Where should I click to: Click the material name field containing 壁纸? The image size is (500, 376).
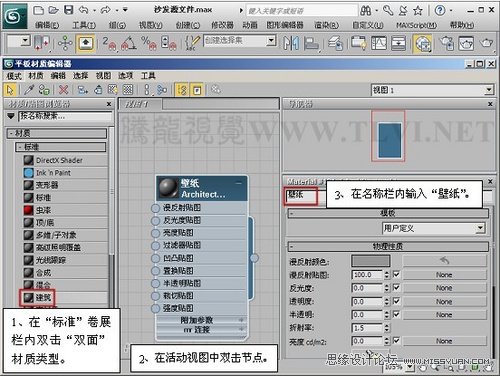[301, 195]
